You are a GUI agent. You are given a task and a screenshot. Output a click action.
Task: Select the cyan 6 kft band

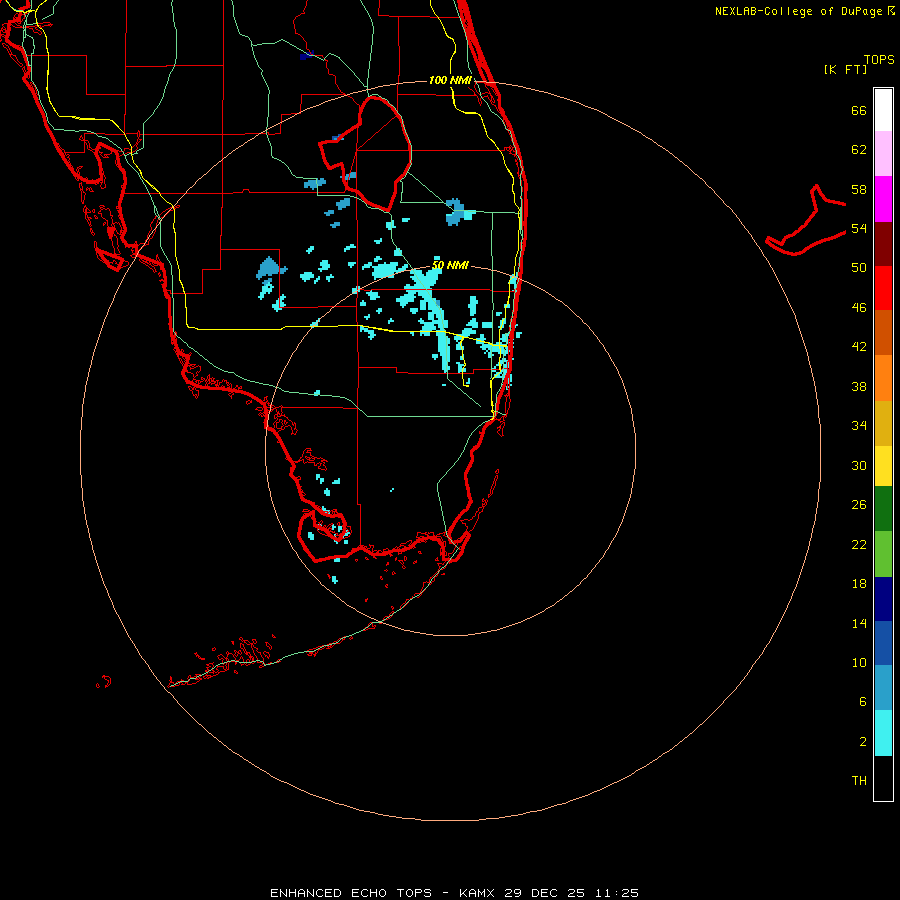click(x=883, y=733)
